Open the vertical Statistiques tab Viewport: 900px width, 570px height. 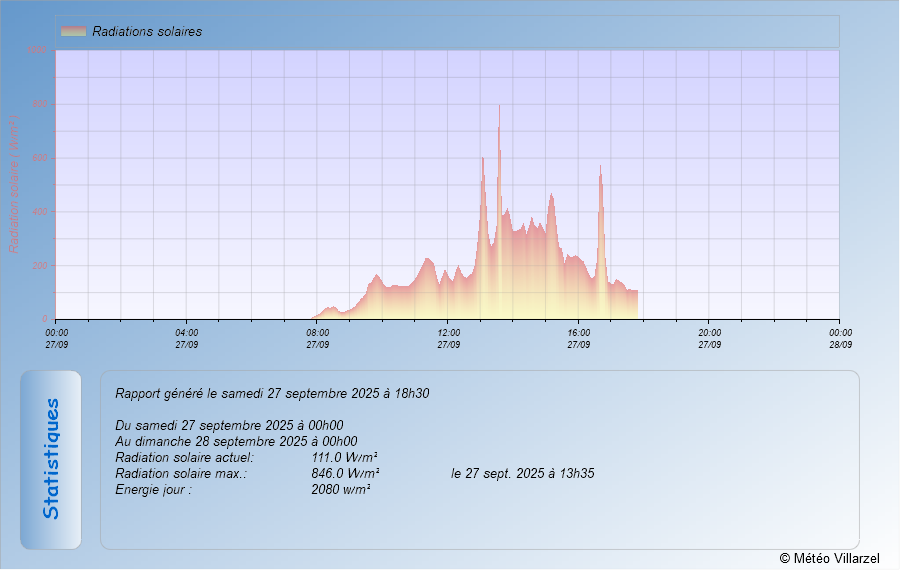(x=51, y=459)
